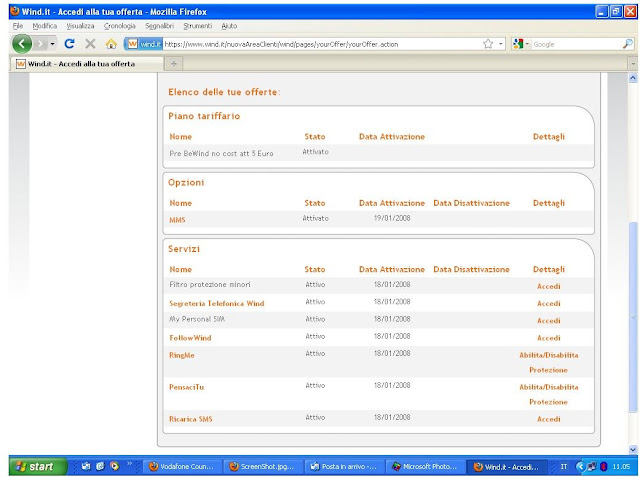The height and width of the screenshot is (477, 640).
Task: Click the Forward navigation arrow
Action: (x=40, y=44)
